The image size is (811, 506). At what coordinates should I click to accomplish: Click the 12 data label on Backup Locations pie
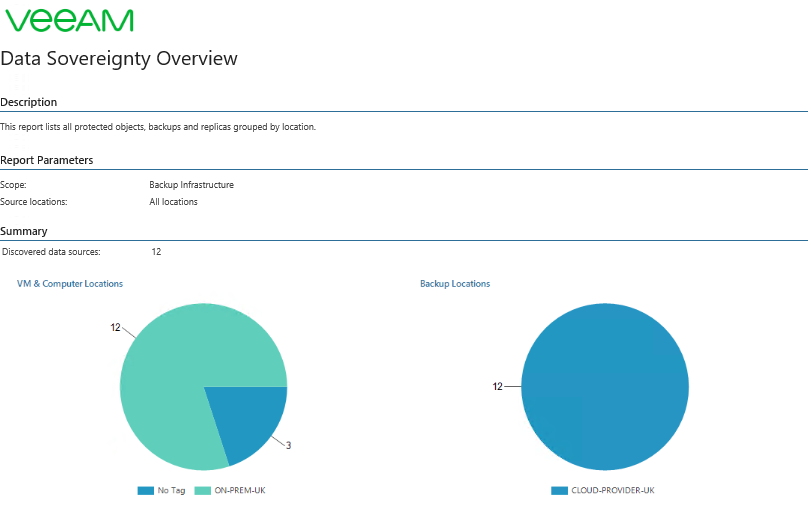pos(498,386)
